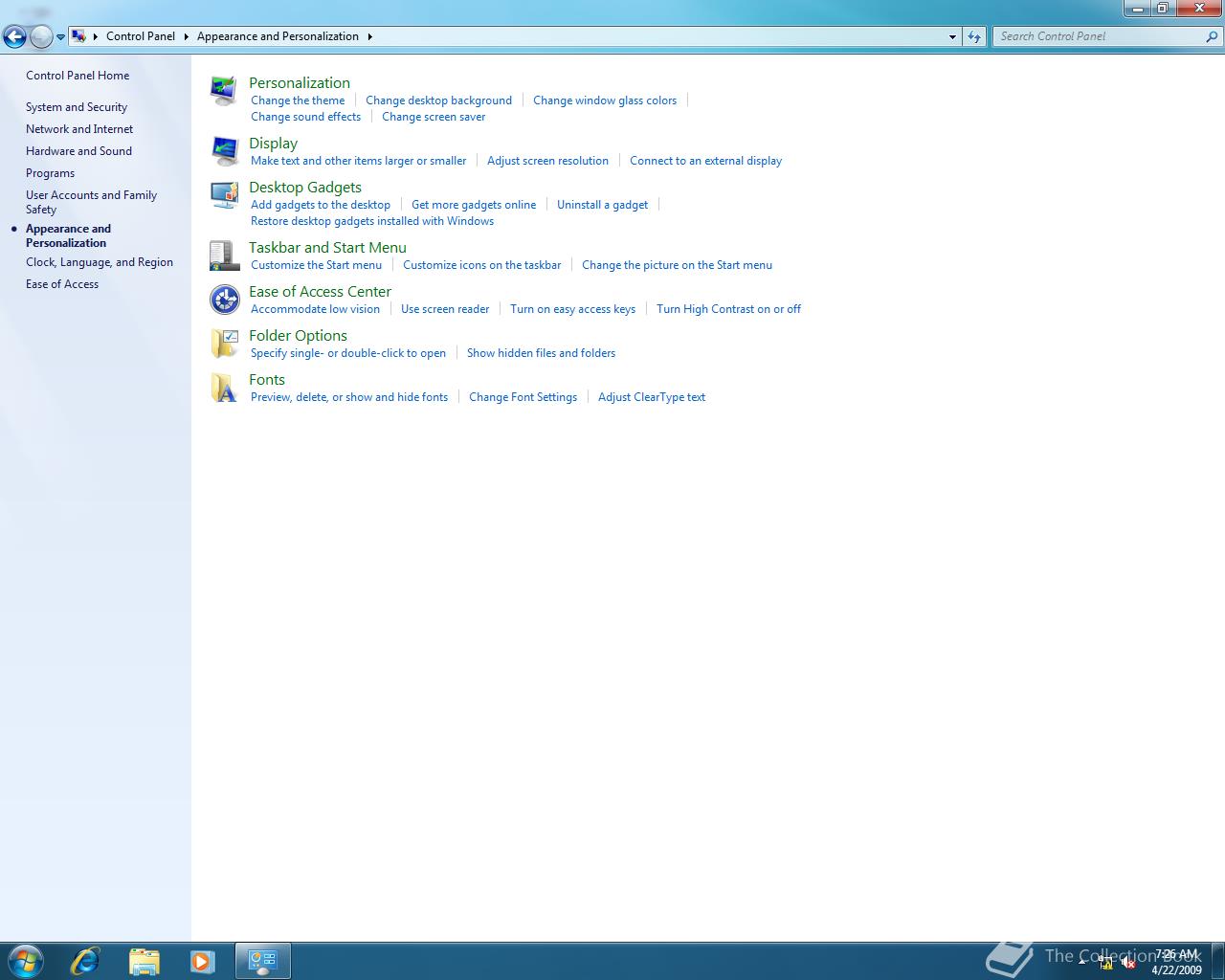Launch Internet Explorer from the taskbar
The height and width of the screenshot is (980, 1225).
coord(85,961)
